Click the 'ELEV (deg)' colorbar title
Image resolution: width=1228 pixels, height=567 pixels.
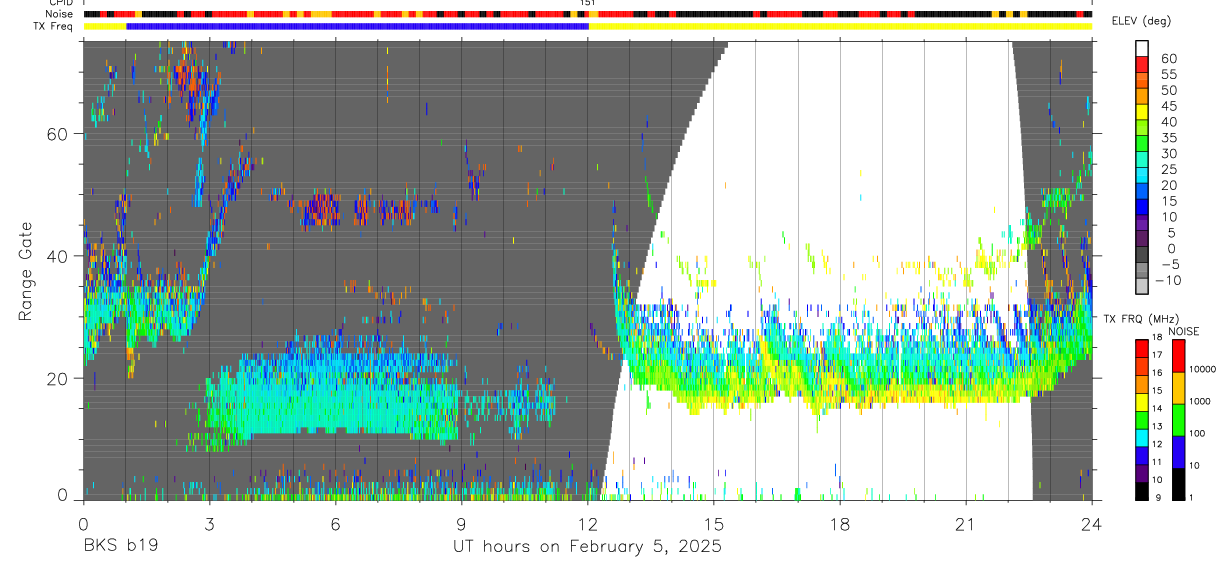pyautogui.click(x=1141, y=21)
